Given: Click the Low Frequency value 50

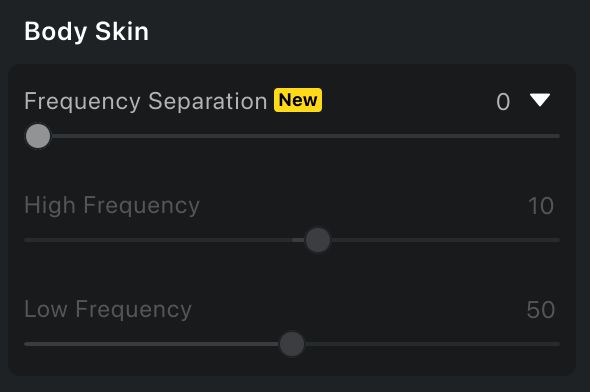Looking at the screenshot, I should click(541, 310).
